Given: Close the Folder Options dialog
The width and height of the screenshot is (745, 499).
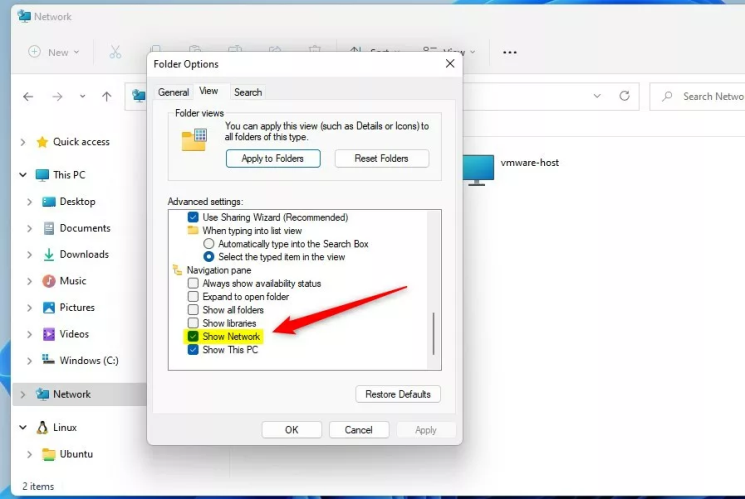Looking at the screenshot, I should click(450, 64).
